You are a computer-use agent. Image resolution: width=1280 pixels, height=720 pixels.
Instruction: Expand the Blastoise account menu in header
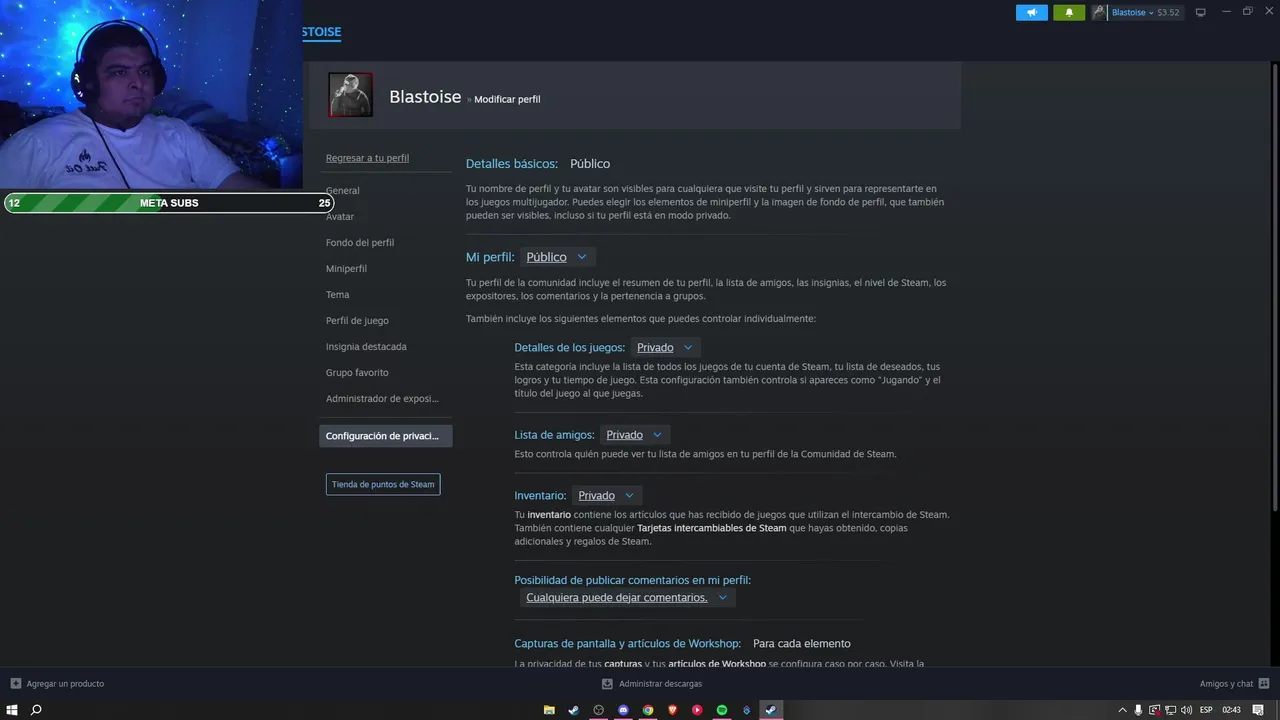[x=1132, y=12]
